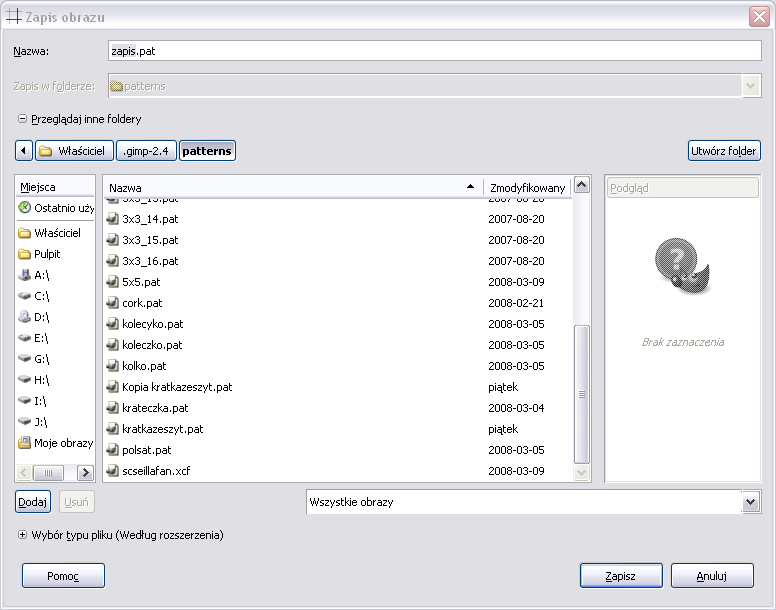Open Moje obrazy pictures folder icon
Viewport: 776px width, 610px height.
25,443
